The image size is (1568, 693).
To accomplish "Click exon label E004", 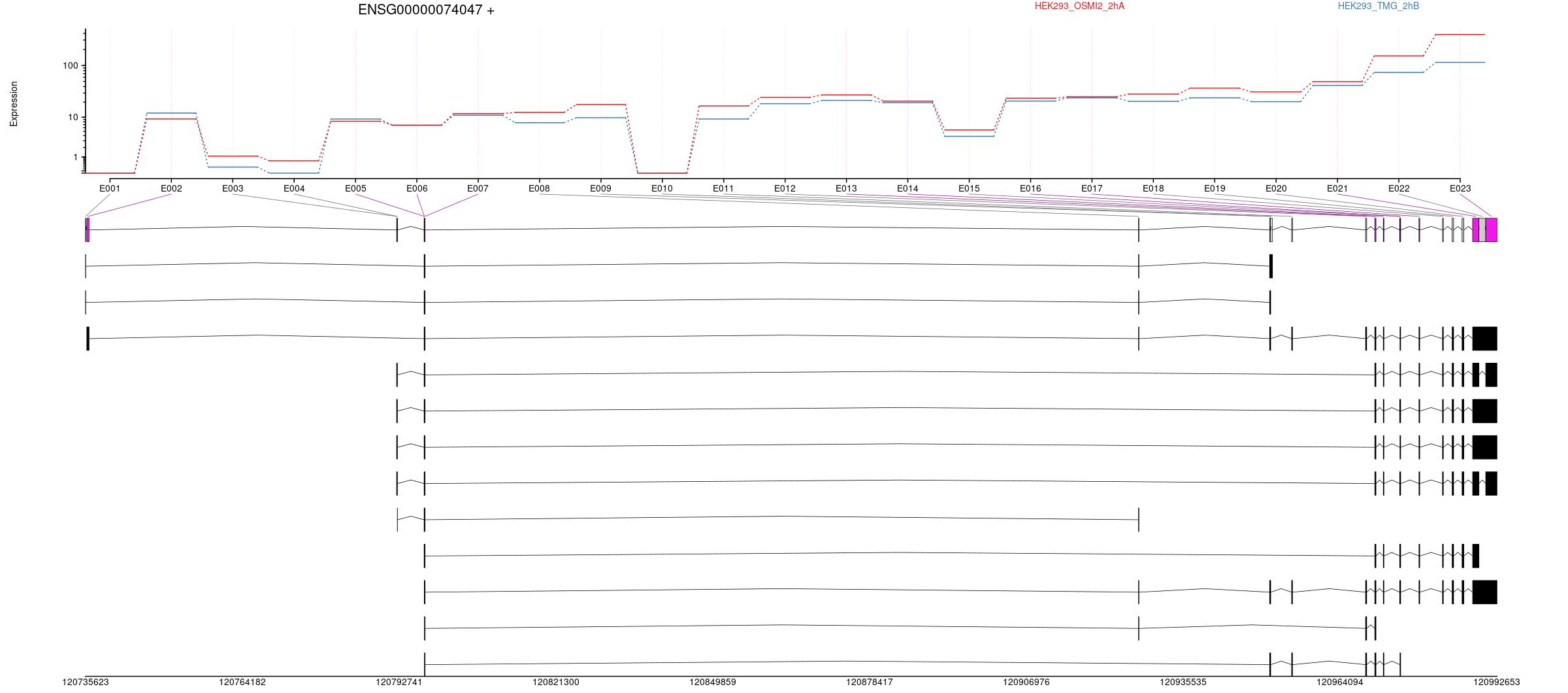I will click(x=294, y=188).
